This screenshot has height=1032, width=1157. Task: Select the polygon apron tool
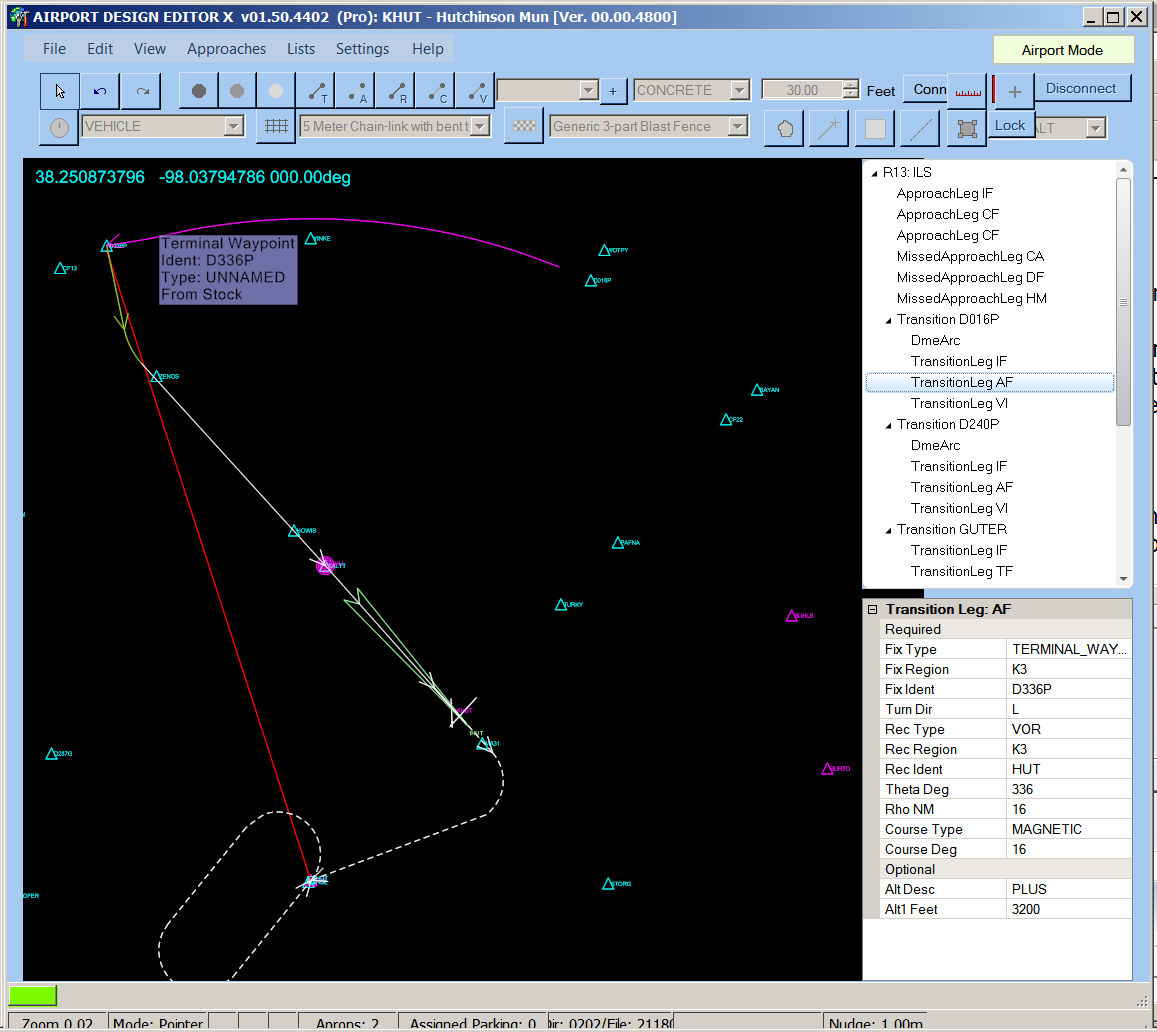784,128
